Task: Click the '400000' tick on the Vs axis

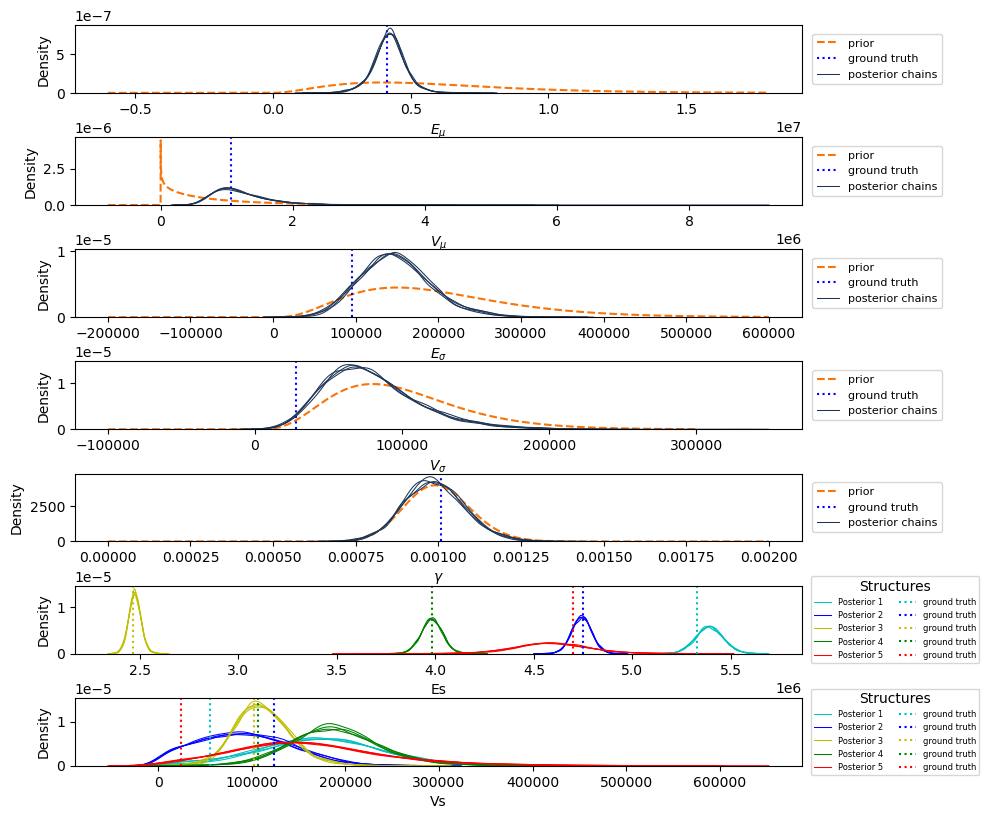Action: coord(534,782)
